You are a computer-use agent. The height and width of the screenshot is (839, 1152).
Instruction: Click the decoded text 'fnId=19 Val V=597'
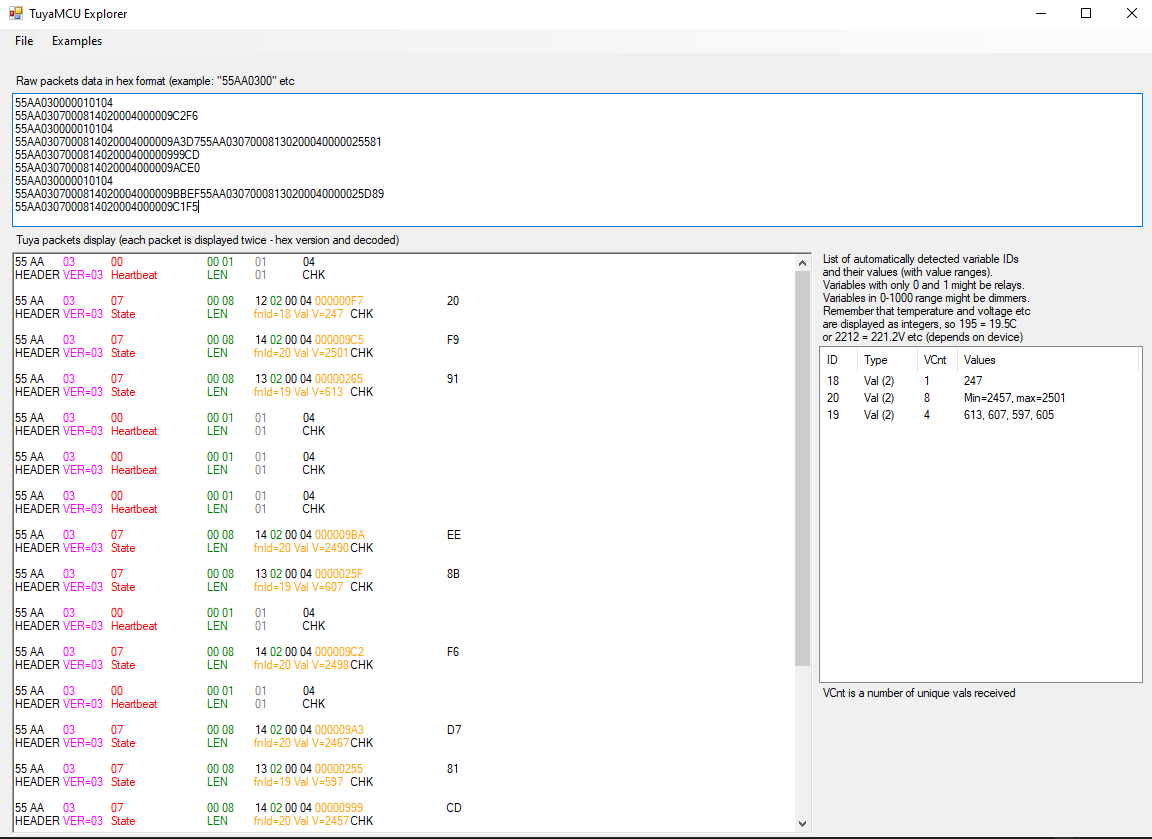[298, 781]
